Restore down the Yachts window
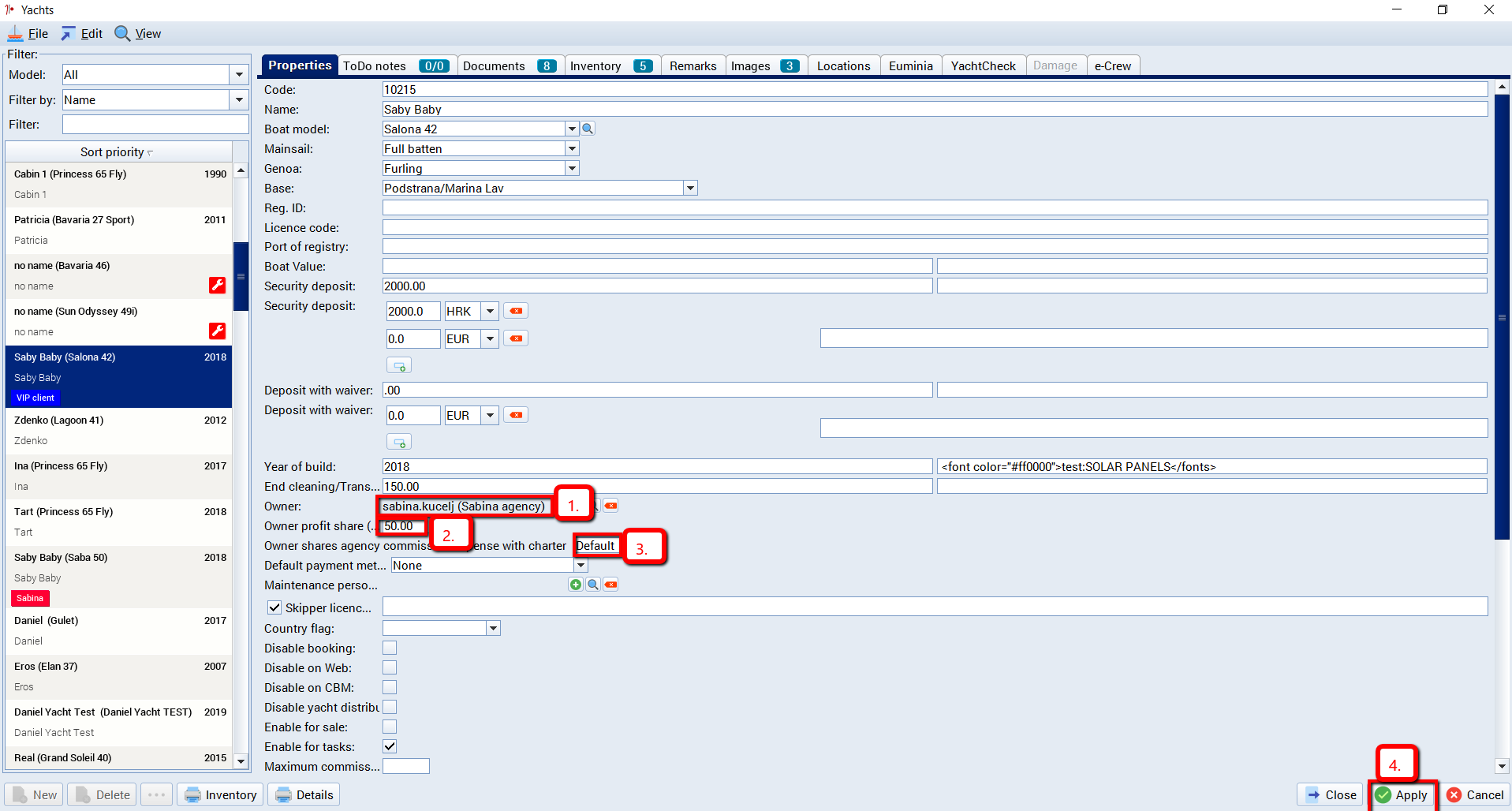1512x811 pixels. click(1443, 9)
